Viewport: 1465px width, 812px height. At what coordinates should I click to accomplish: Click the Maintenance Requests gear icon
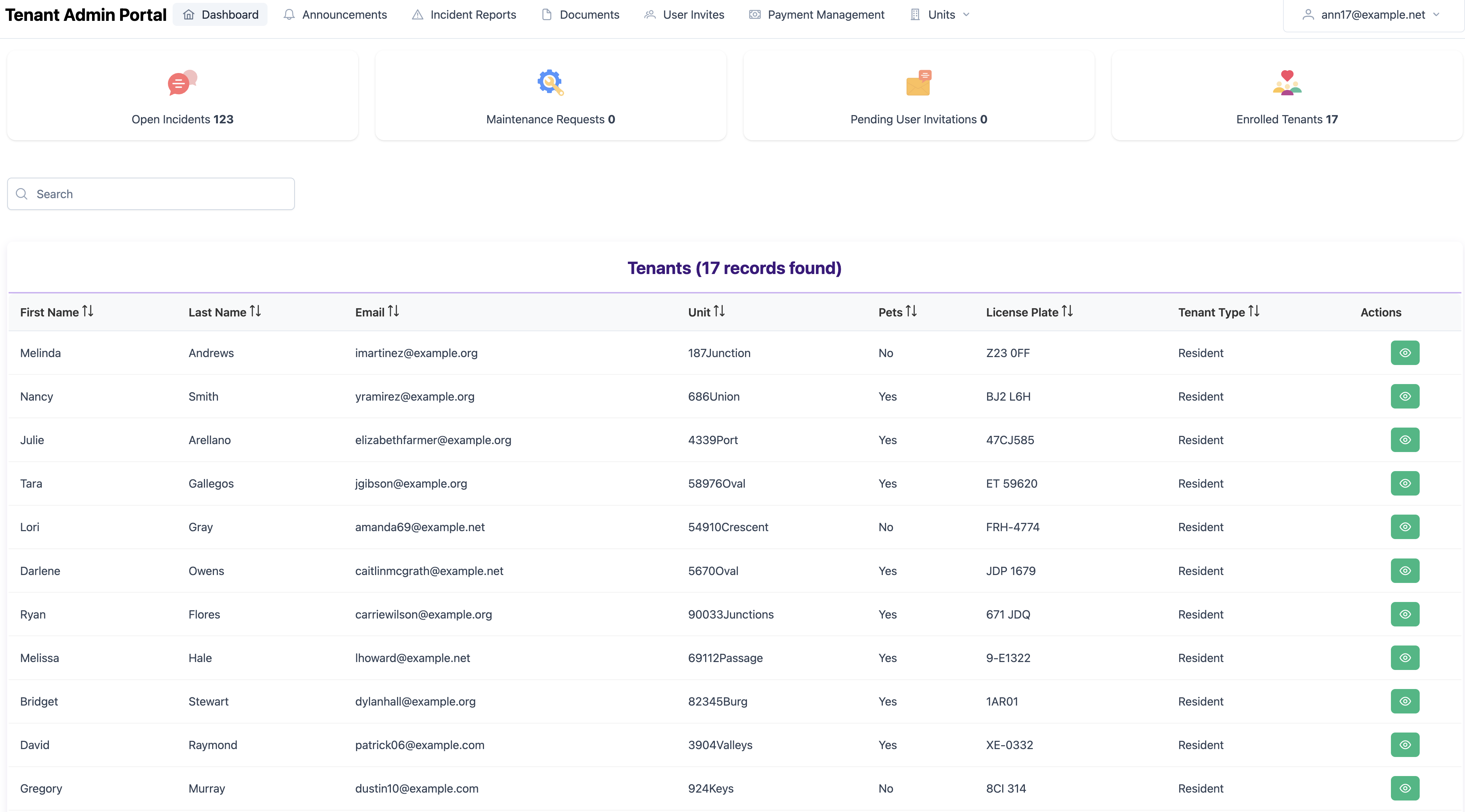pos(550,82)
